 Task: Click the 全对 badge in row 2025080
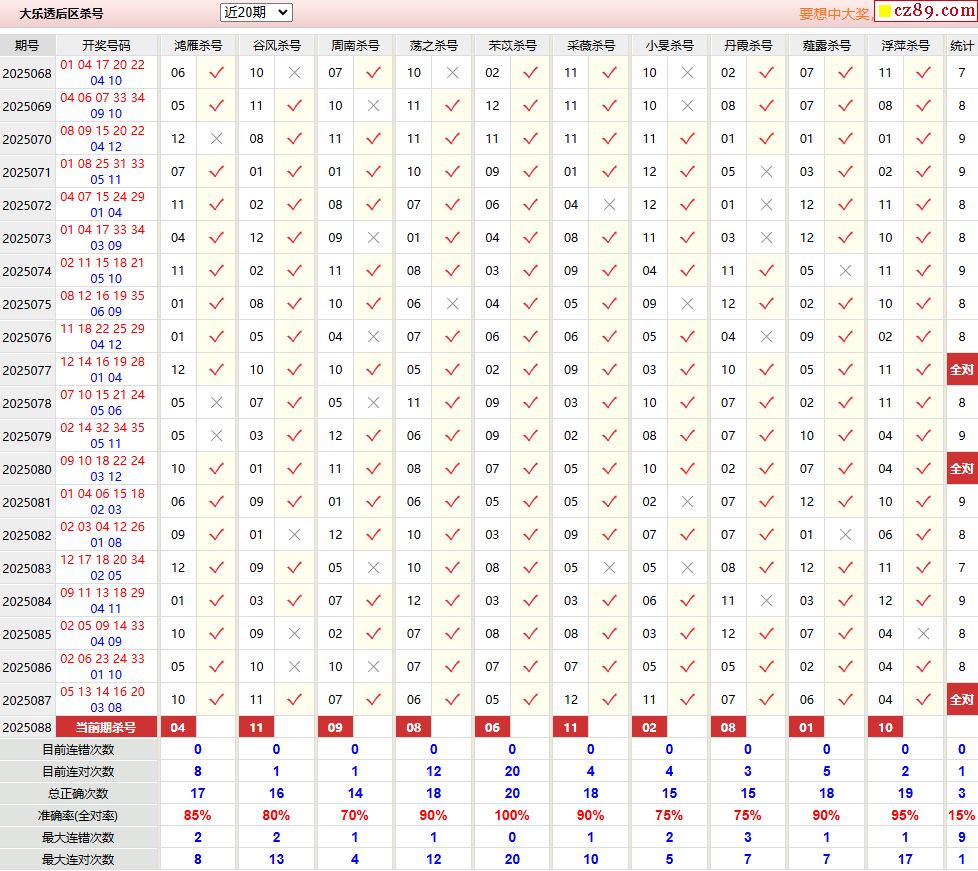tap(962, 469)
